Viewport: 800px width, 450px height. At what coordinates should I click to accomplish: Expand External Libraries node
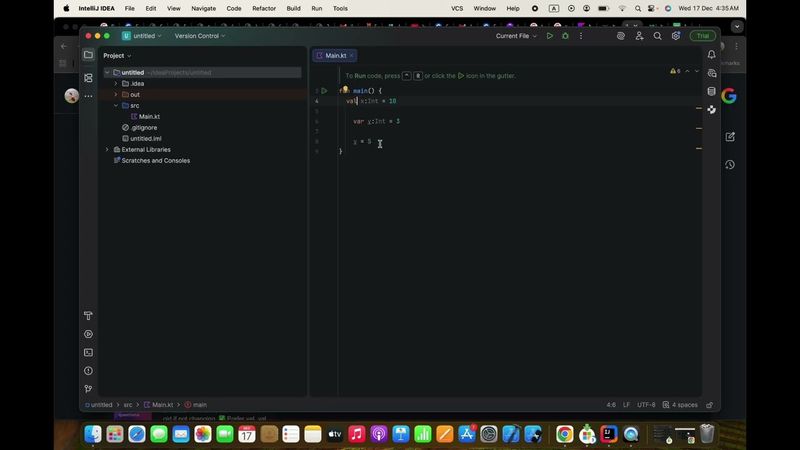click(x=107, y=150)
